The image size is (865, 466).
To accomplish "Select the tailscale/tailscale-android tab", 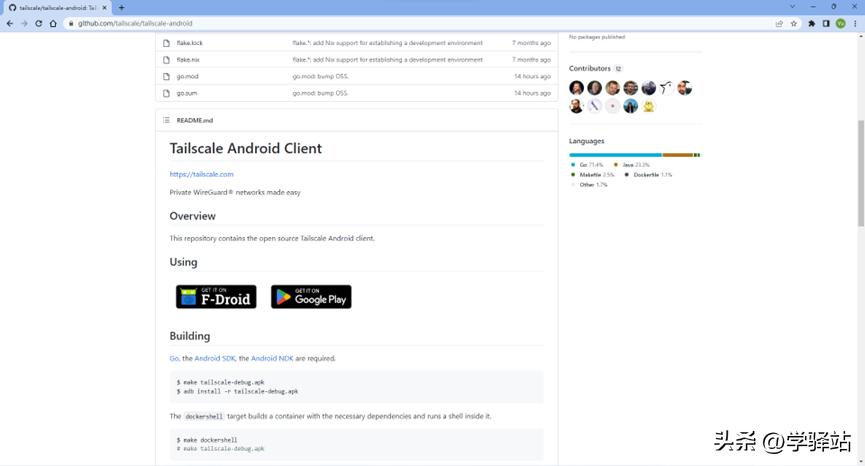I will click(57, 8).
